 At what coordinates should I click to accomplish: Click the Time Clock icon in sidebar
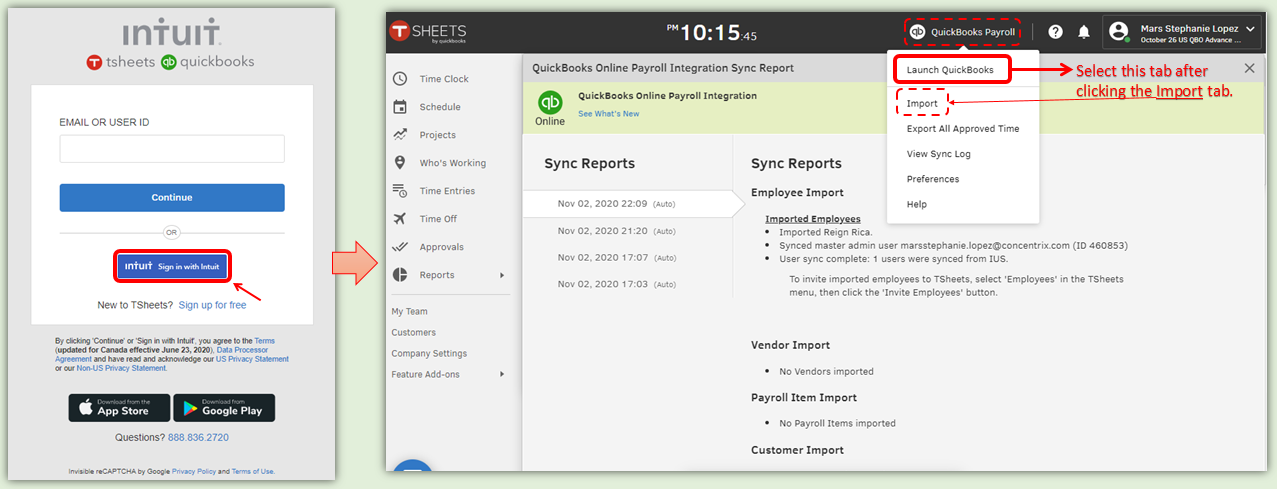(400, 79)
